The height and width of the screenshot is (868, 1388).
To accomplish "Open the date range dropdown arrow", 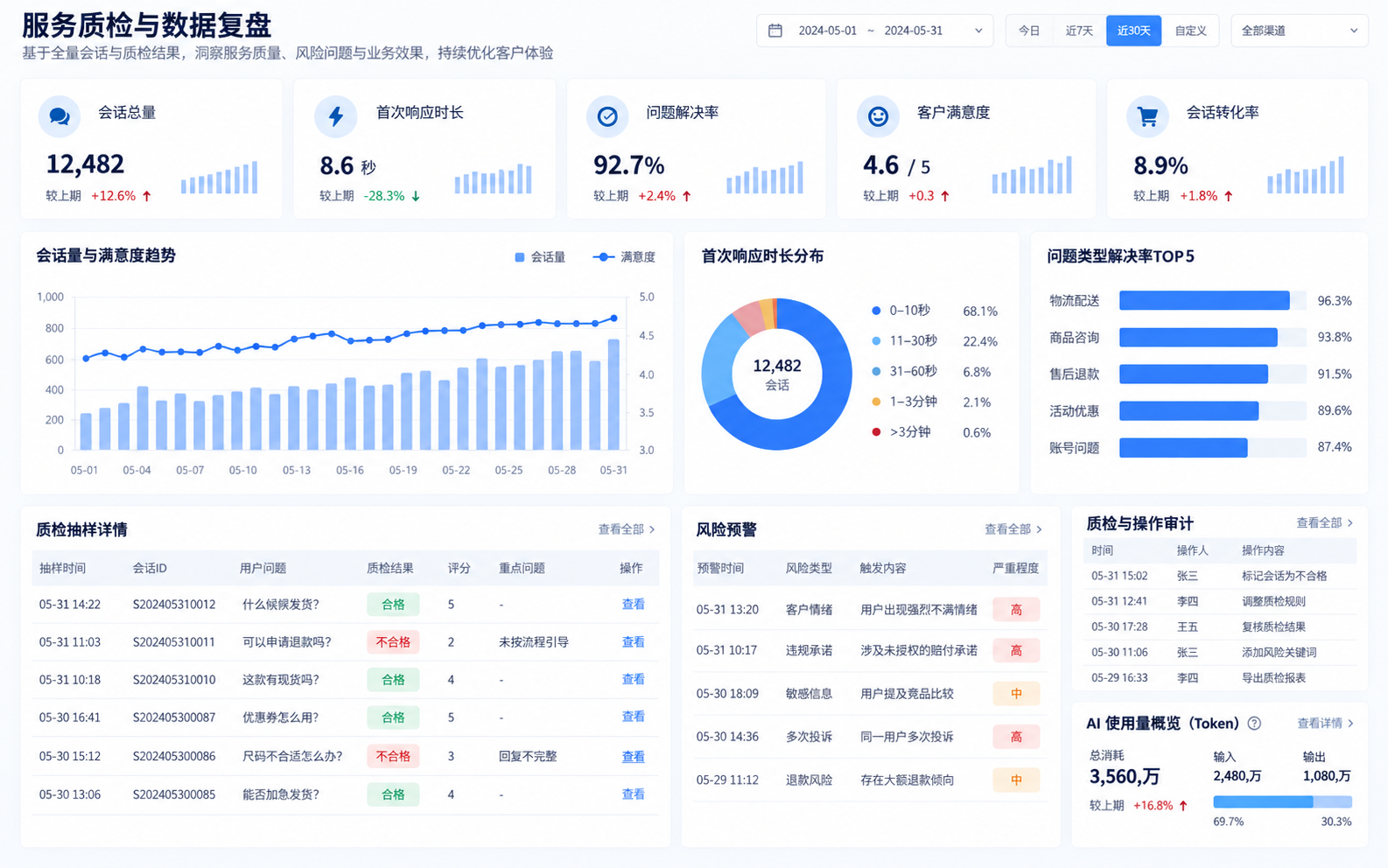I will point(978,31).
